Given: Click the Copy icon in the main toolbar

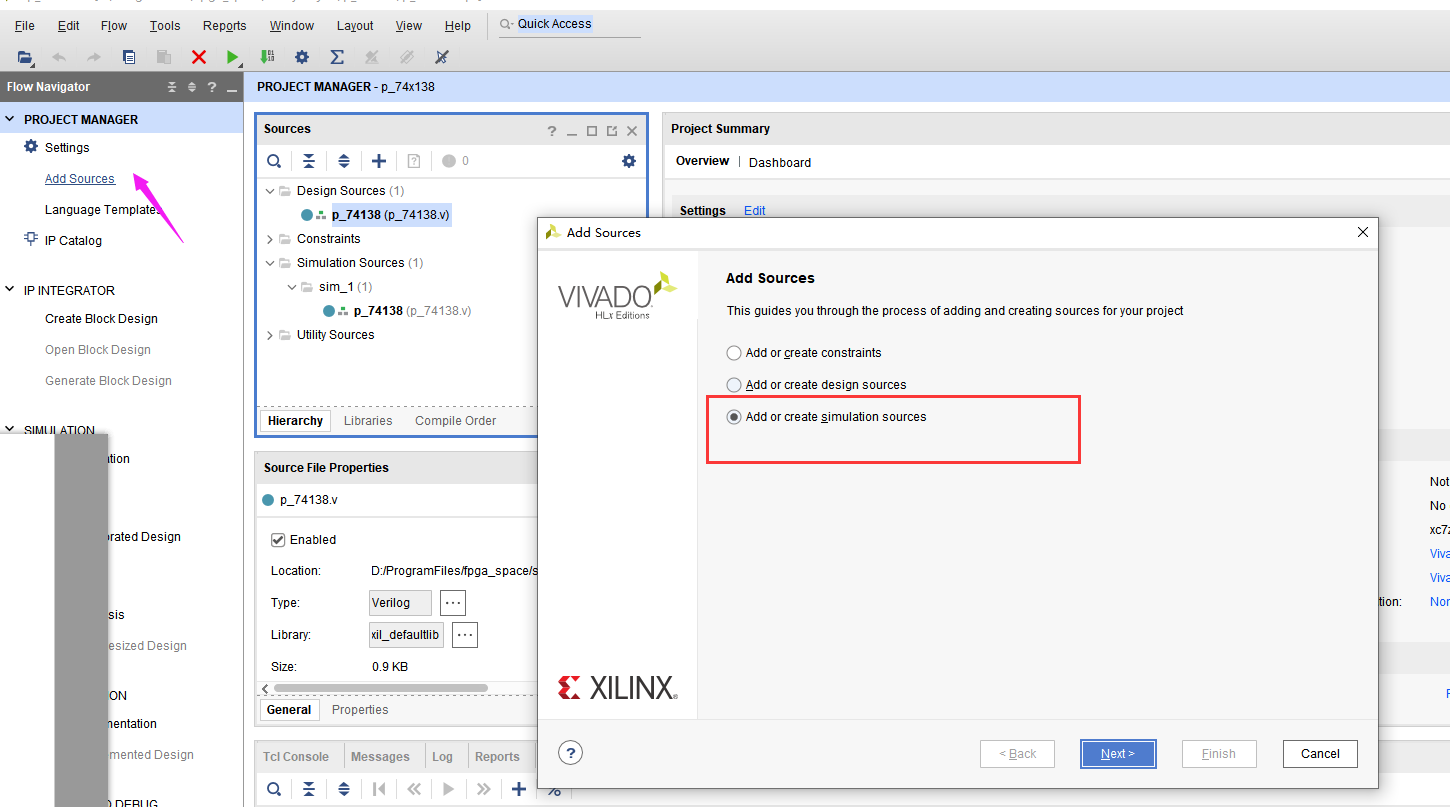Looking at the screenshot, I should [129, 57].
